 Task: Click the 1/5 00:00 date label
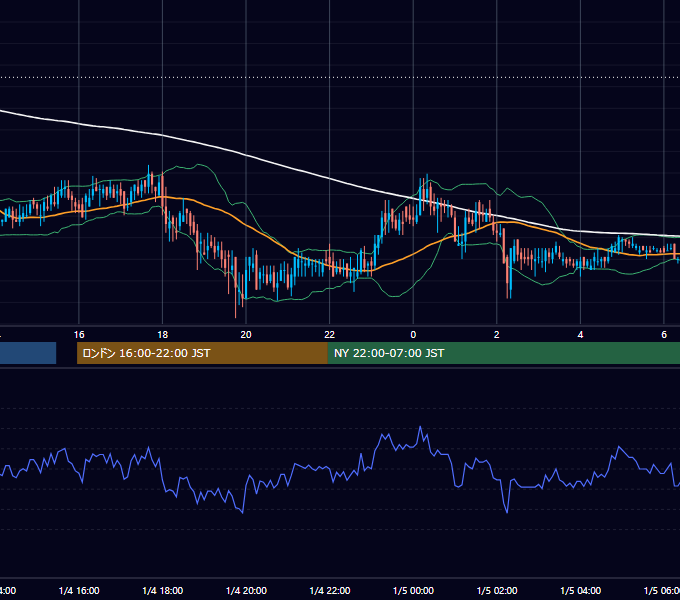coord(413,590)
